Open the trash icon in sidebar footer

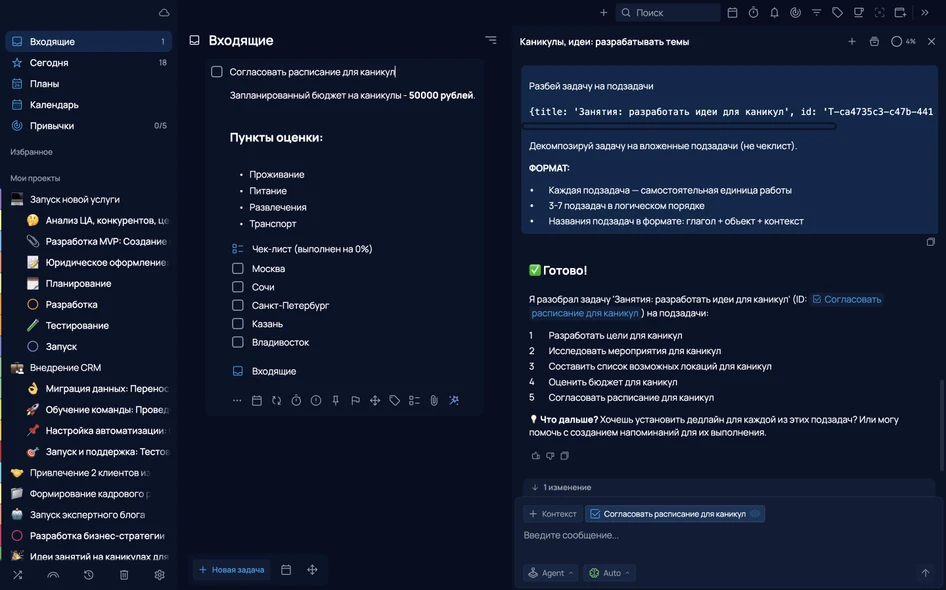(x=124, y=575)
